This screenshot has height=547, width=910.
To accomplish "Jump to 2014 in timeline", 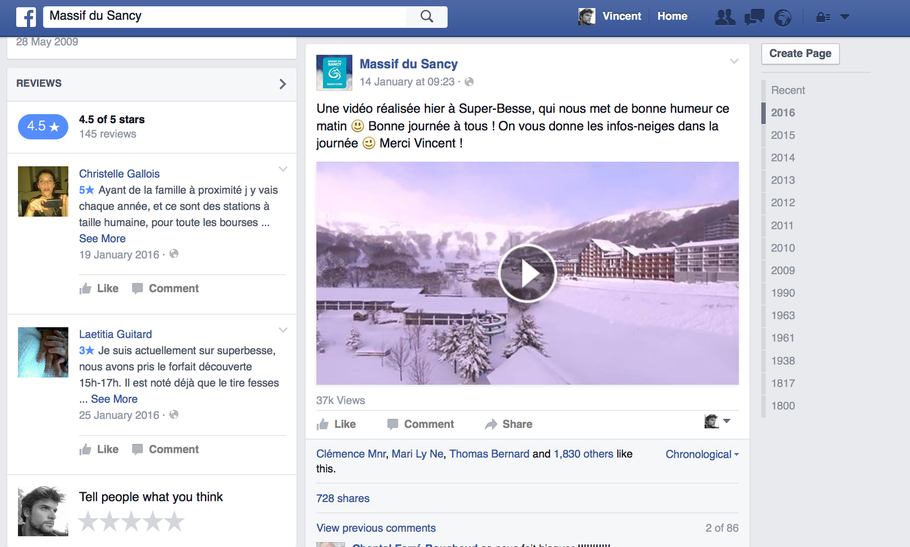I will [x=783, y=158].
